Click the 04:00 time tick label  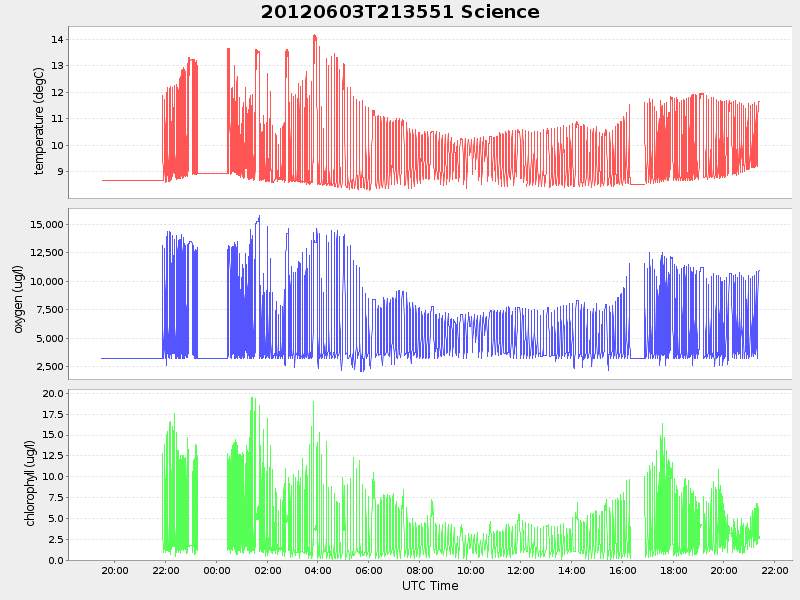click(318, 570)
